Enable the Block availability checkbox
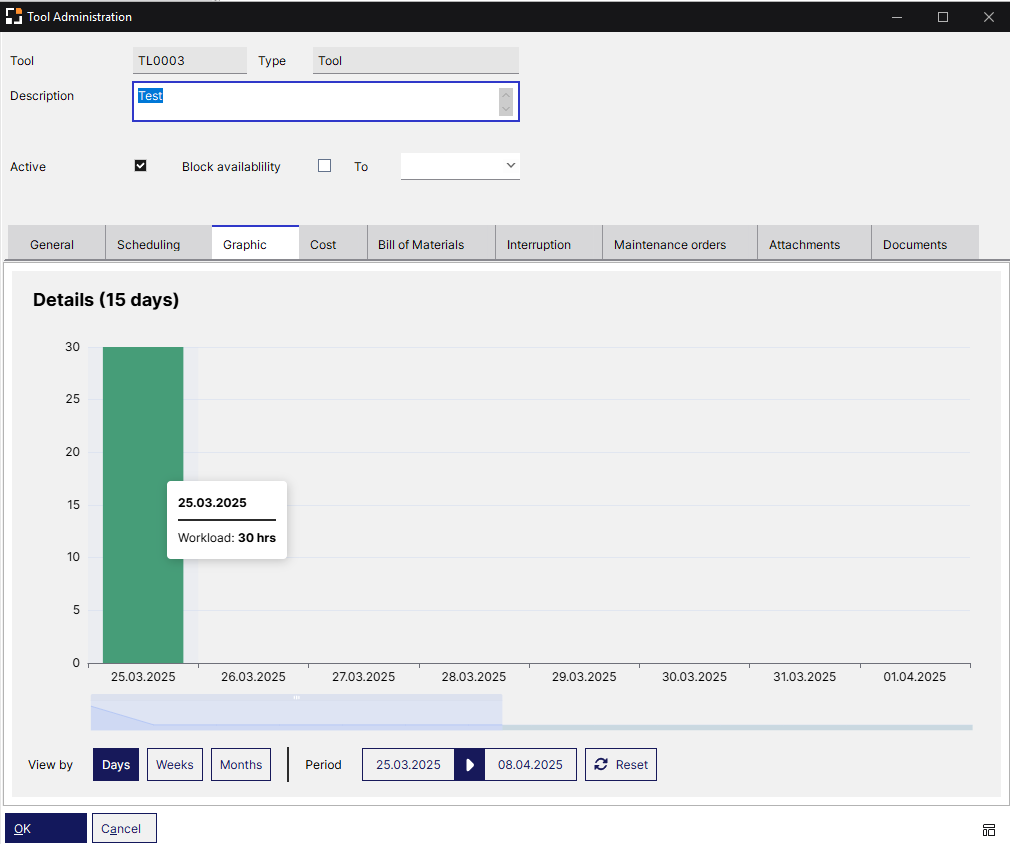 pyautogui.click(x=324, y=165)
